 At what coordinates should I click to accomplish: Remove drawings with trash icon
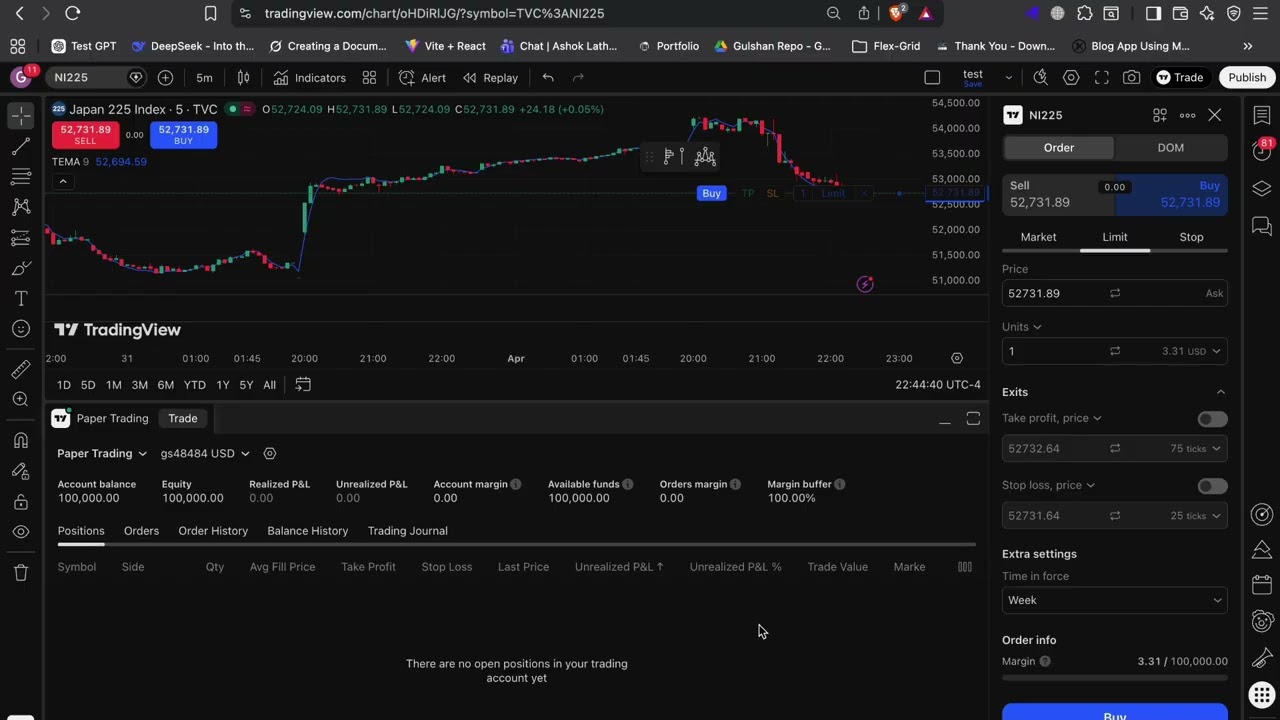(20, 573)
